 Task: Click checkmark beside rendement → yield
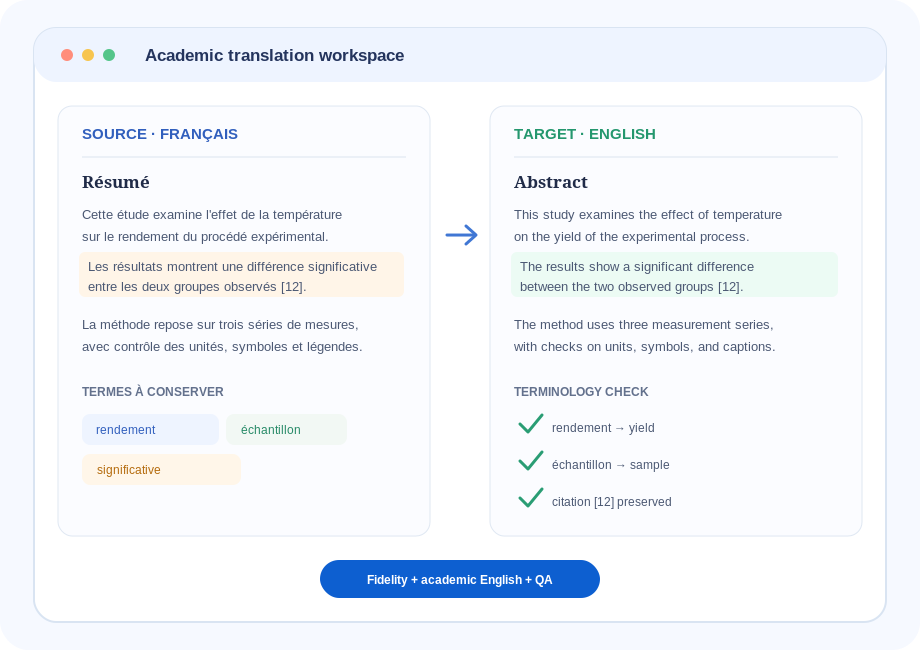[531, 424]
